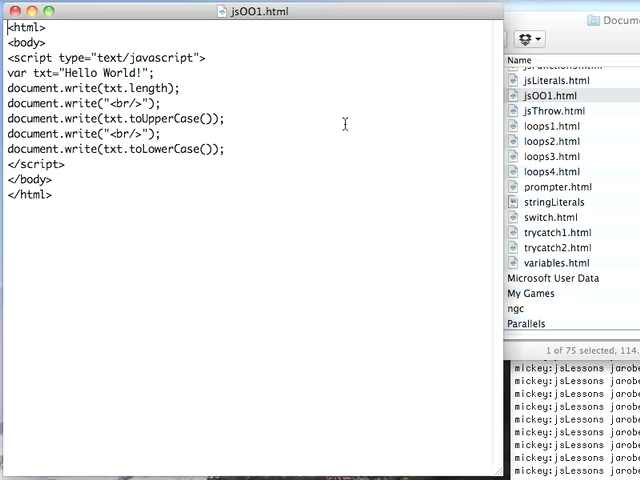Click the document.write(txt.toUpperCase()) line
The image size is (640, 480).
tap(116, 119)
